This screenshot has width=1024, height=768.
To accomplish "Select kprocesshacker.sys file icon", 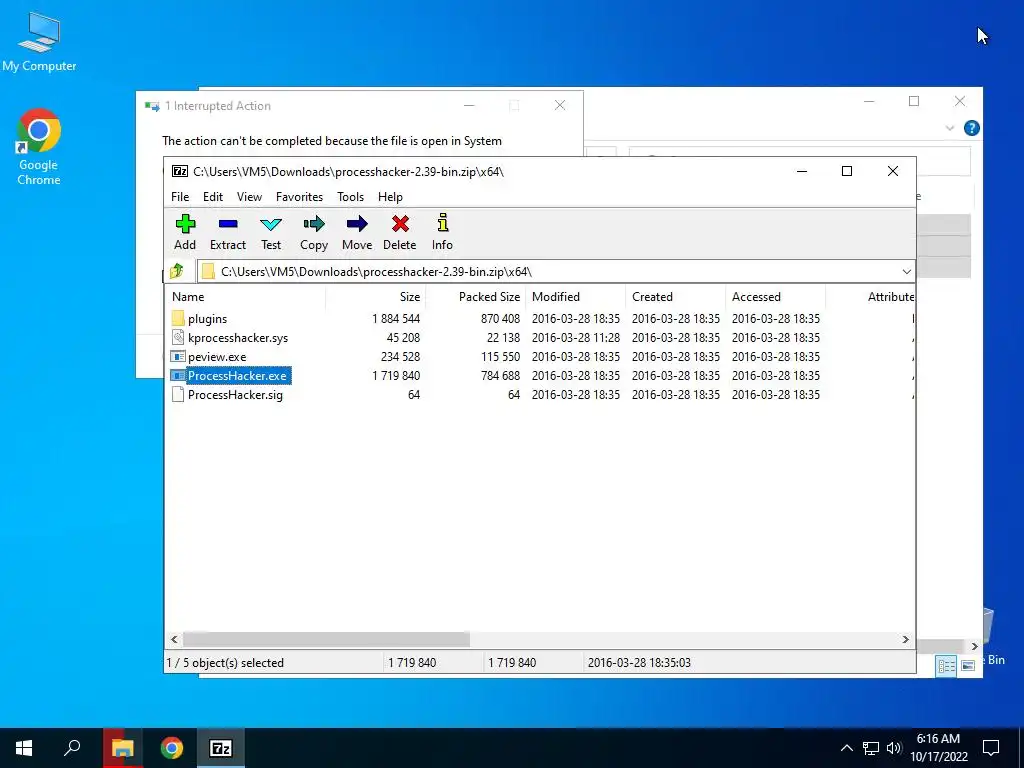I will coord(178,338).
